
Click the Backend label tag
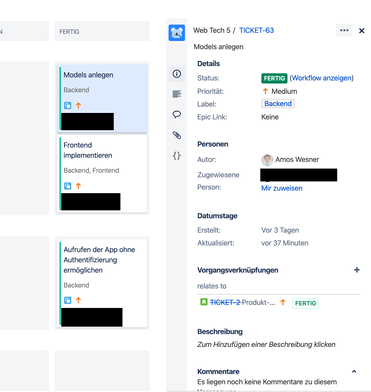tap(278, 104)
